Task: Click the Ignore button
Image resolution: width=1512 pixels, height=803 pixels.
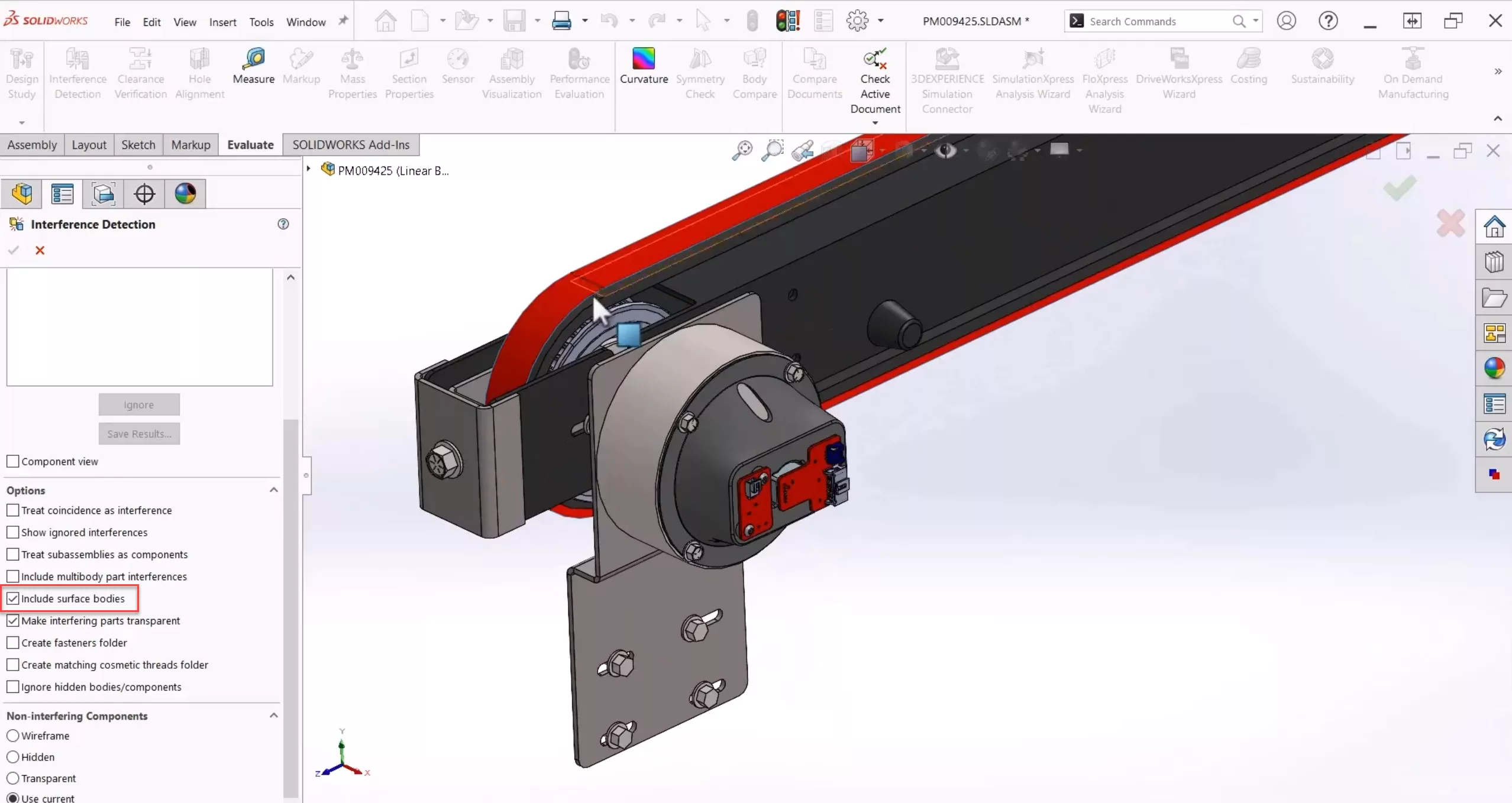Action: (138, 404)
